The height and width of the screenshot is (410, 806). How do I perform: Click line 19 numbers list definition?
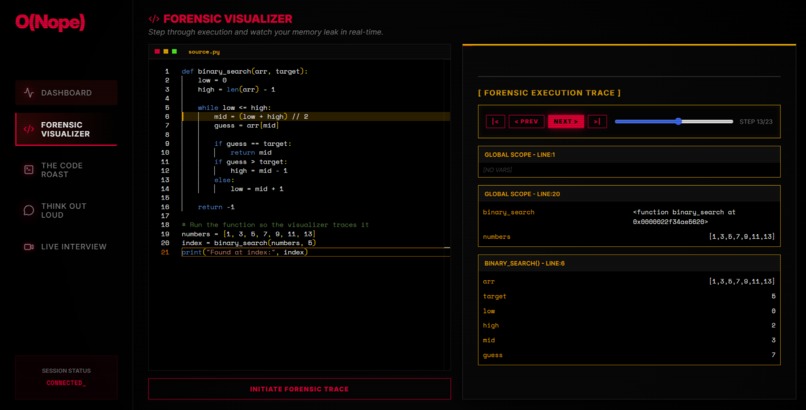tap(248, 234)
